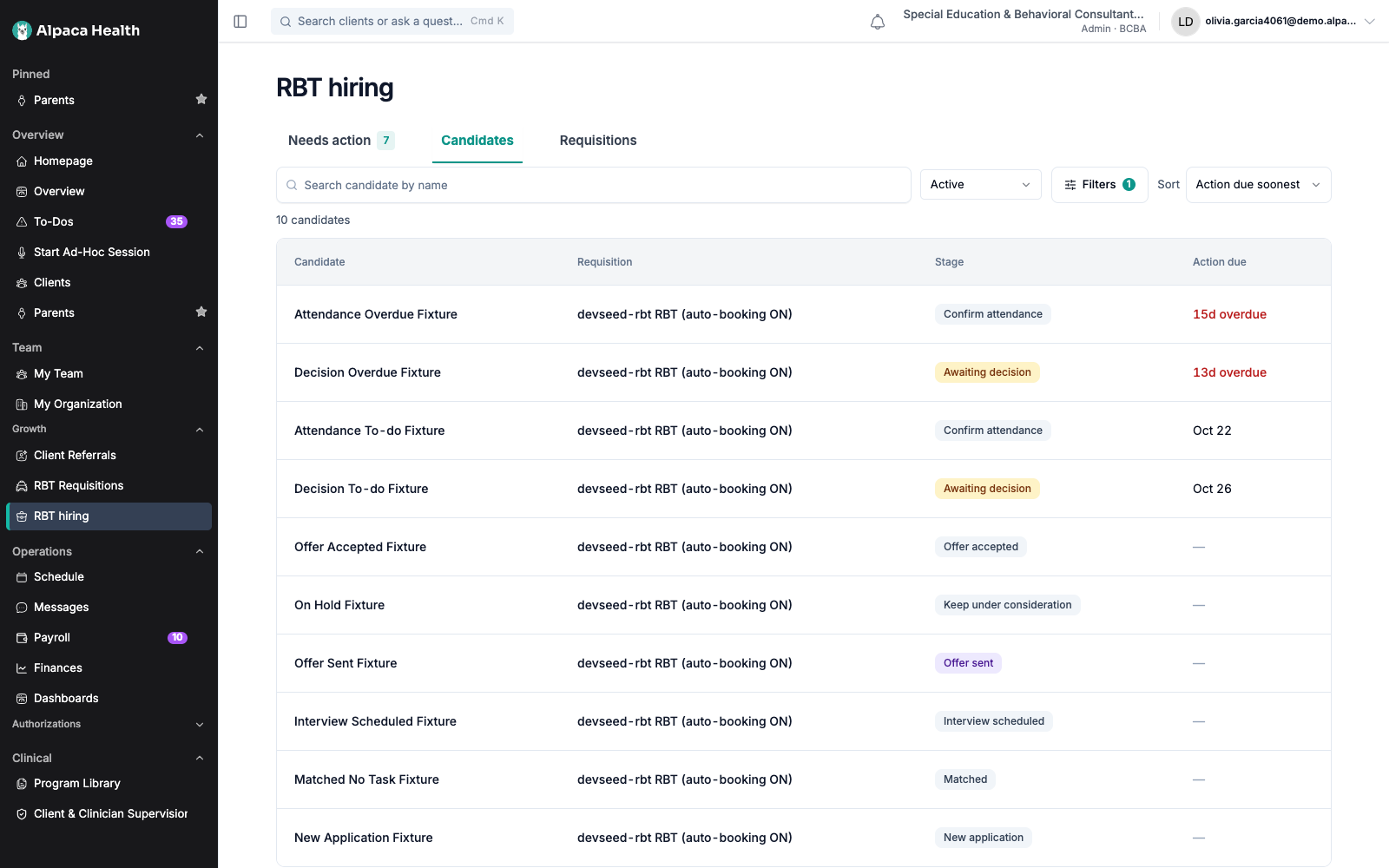This screenshot has width=1389, height=868.
Task: Click the To-Dos warning triangle icon
Action: point(22,222)
